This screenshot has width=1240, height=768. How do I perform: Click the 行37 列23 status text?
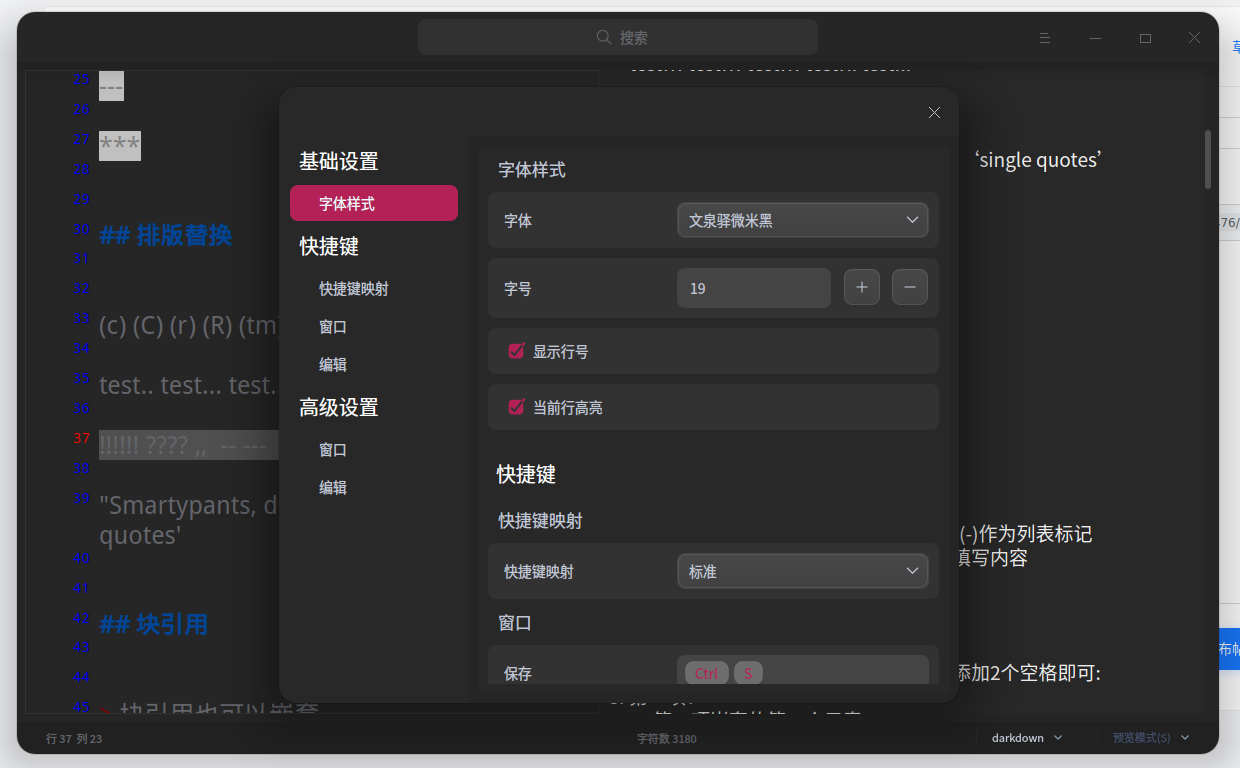pyautogui.click(x=75, y=739)
